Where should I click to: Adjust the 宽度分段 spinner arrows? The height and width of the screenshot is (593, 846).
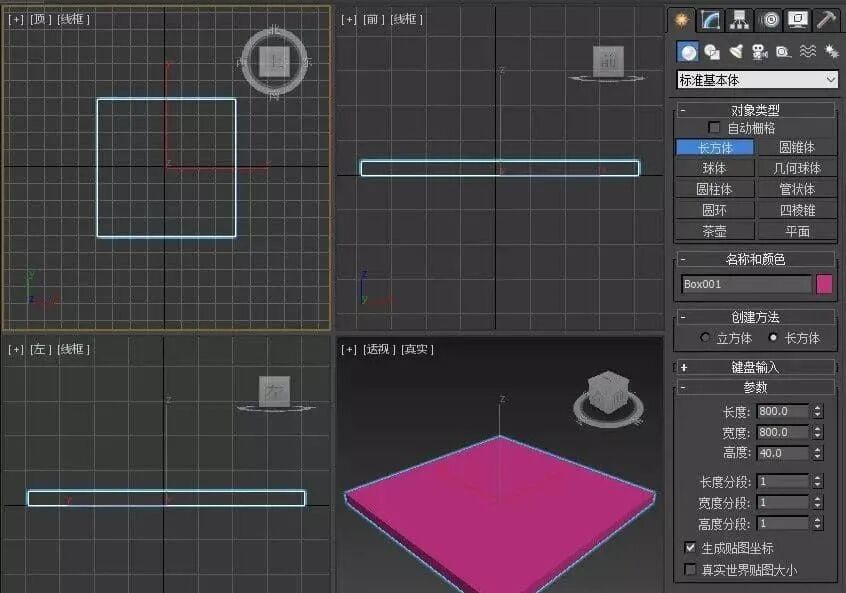click(x=818, y=502)
